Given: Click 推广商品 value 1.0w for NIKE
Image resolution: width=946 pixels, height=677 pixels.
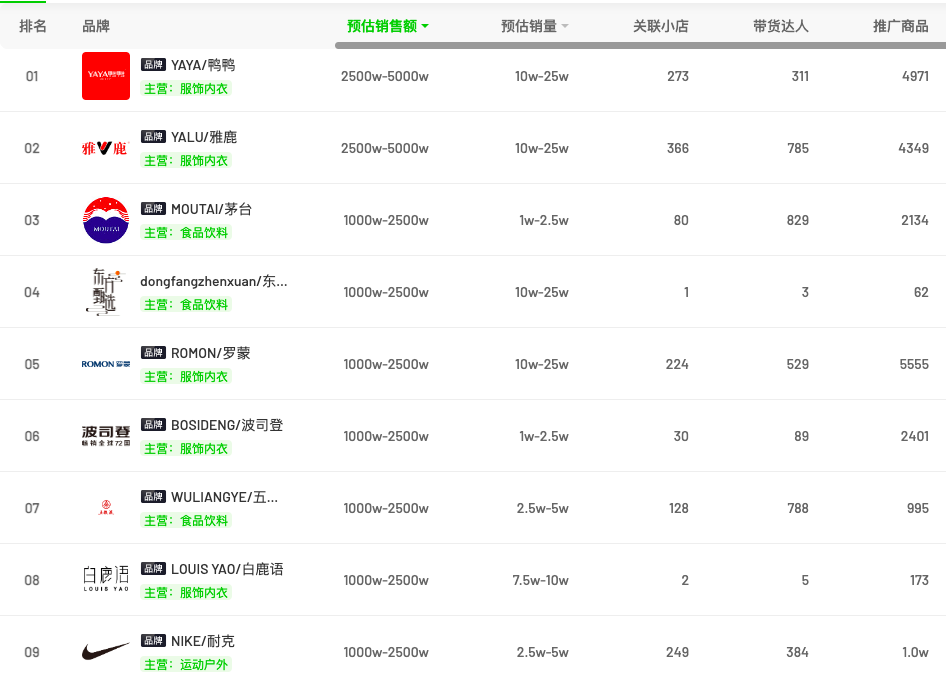Looking at the screenshot, I should click(915, 652).
